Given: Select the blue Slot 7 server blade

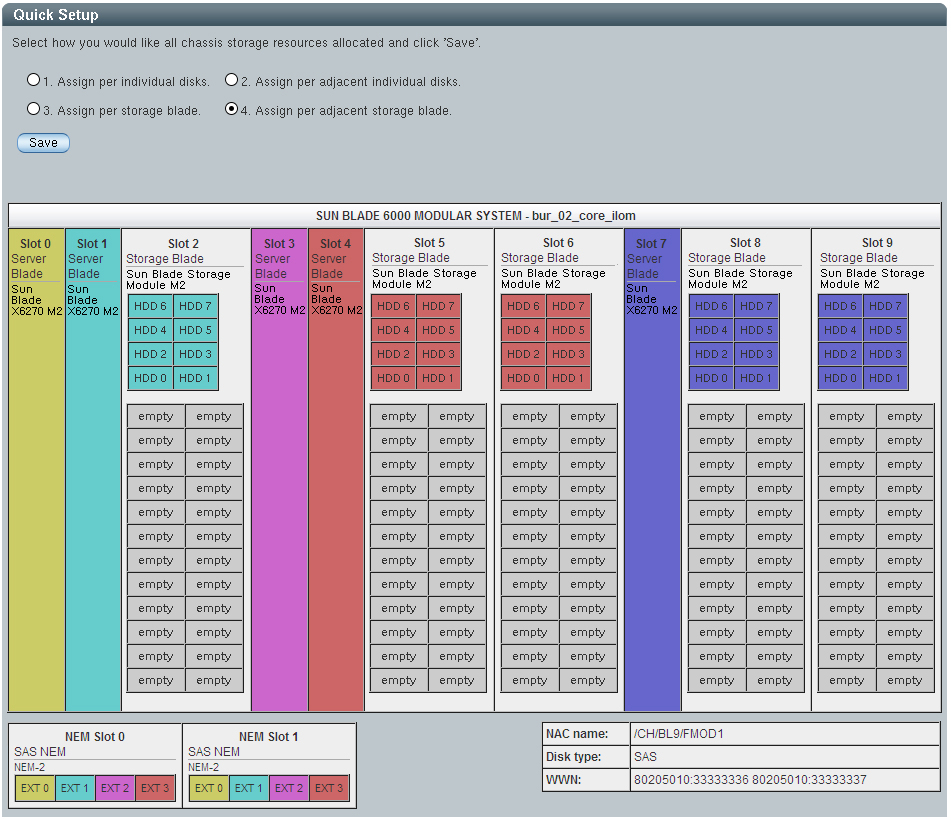Looking at the screenshot, I should point(652,470).
